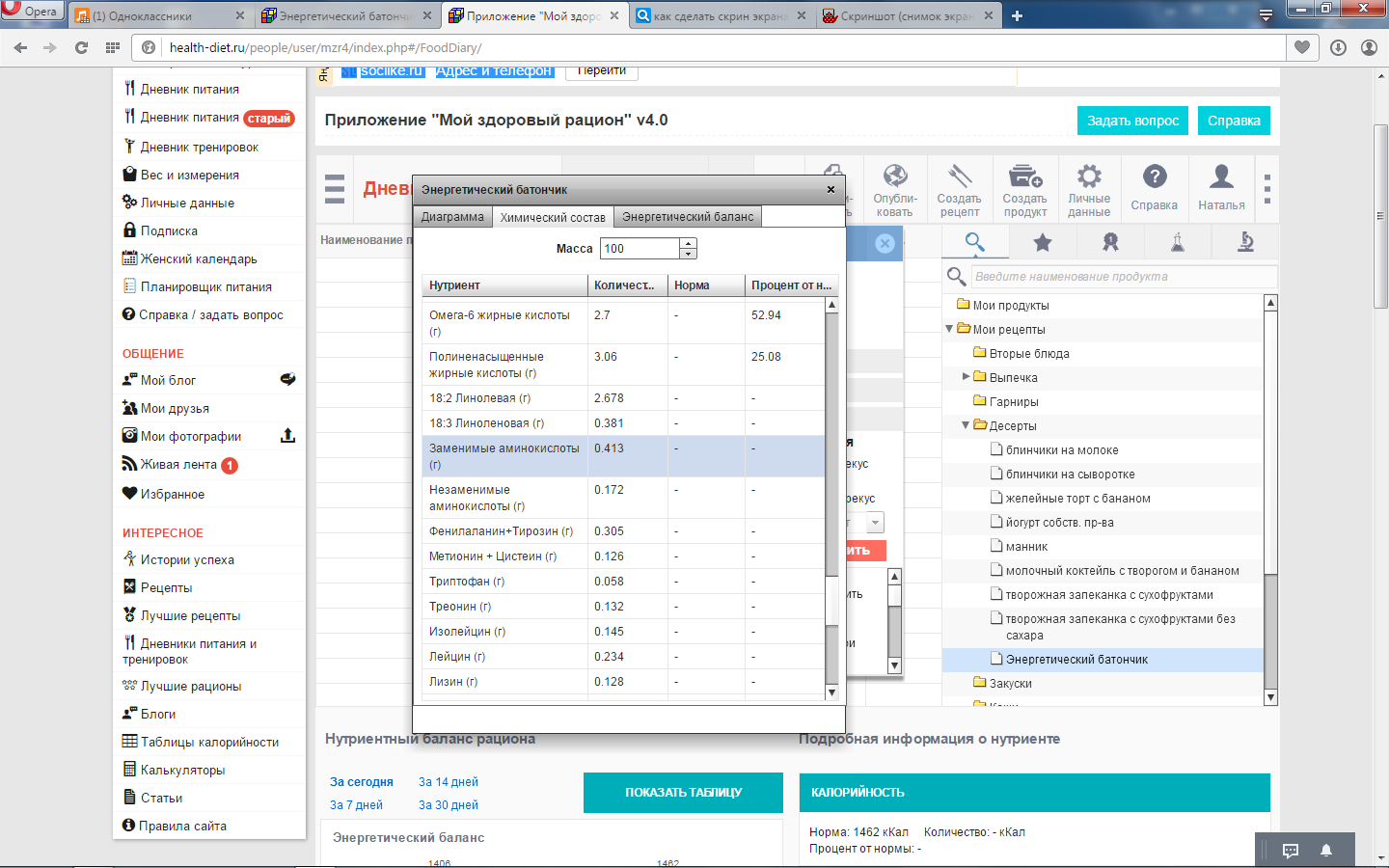The height and width of the screenshot is (868, 1389).
Task: Increase Масса value with up arrow
Action: (688, 243)
